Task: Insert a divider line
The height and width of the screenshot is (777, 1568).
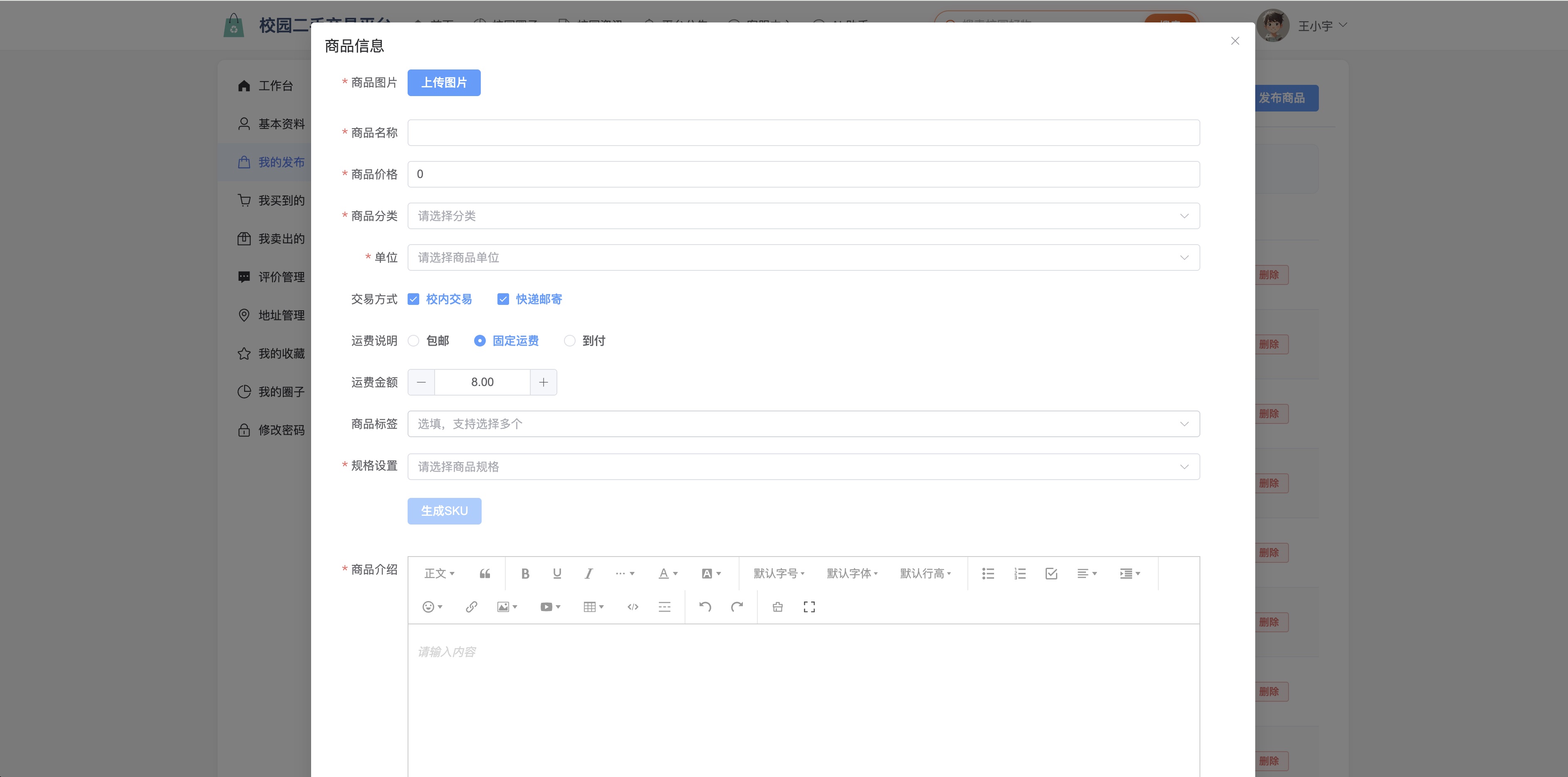Action: tap(665, 607)
